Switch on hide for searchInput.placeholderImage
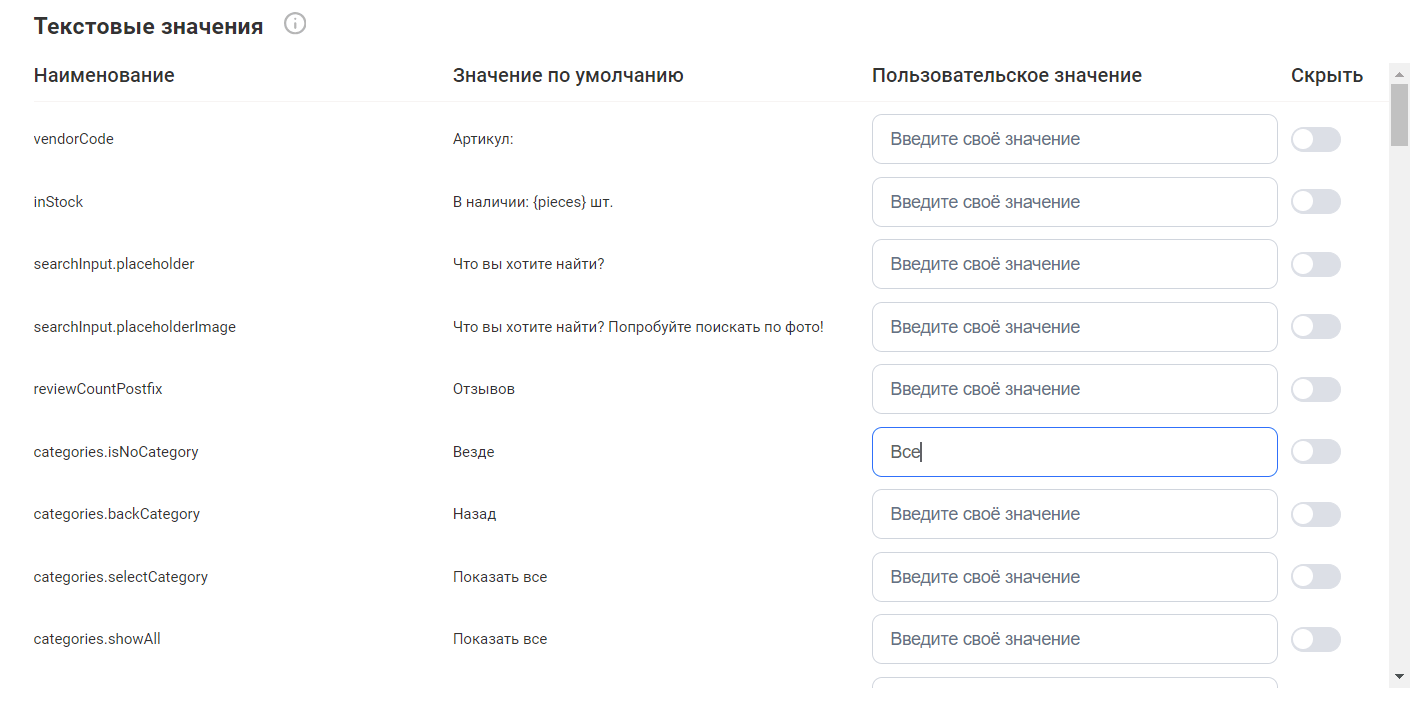 point(1315,327)
